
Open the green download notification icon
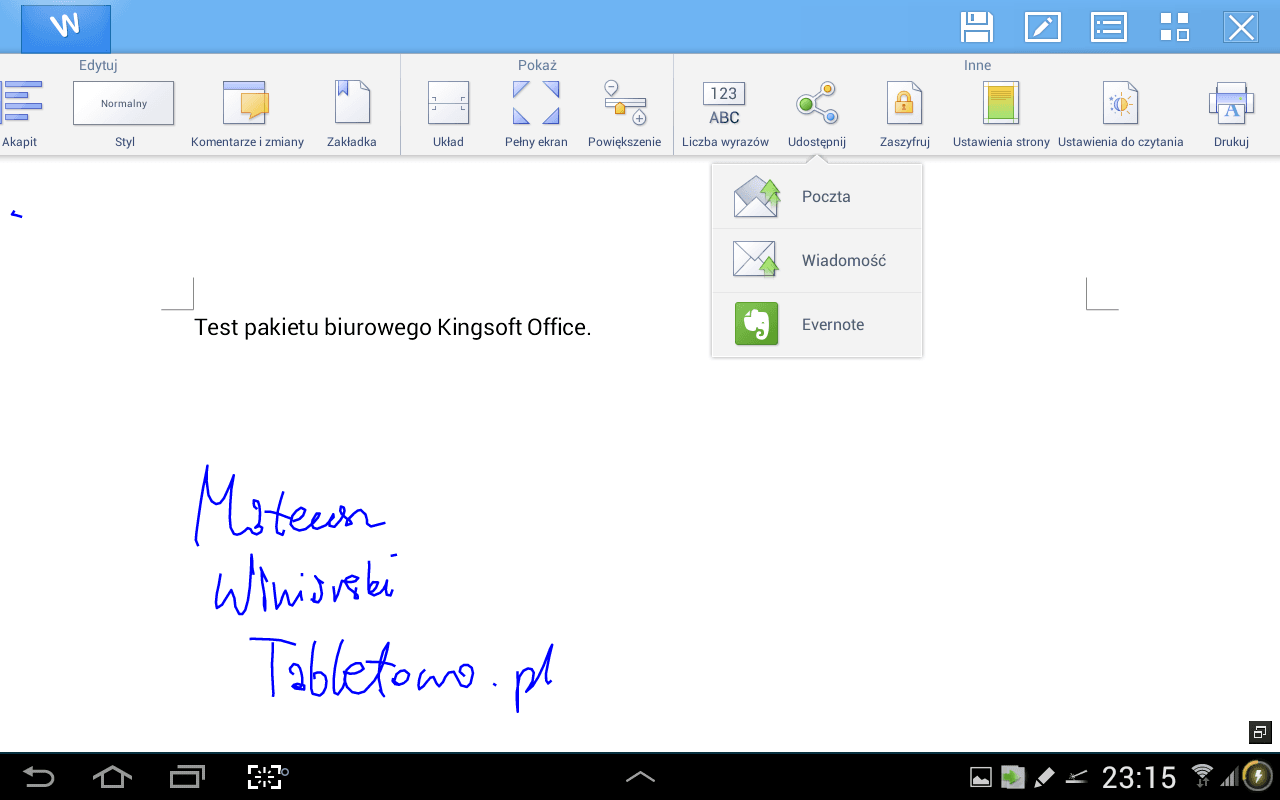[1013, 777]
